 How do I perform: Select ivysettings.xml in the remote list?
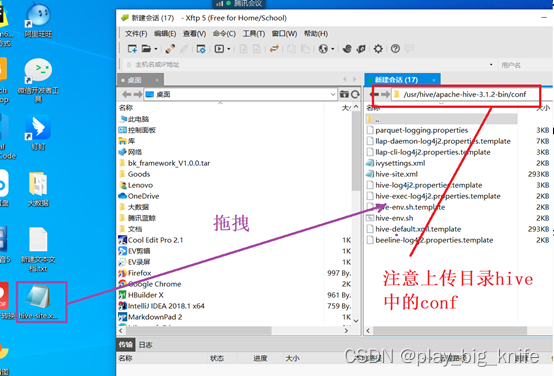[x=400, y=163]
